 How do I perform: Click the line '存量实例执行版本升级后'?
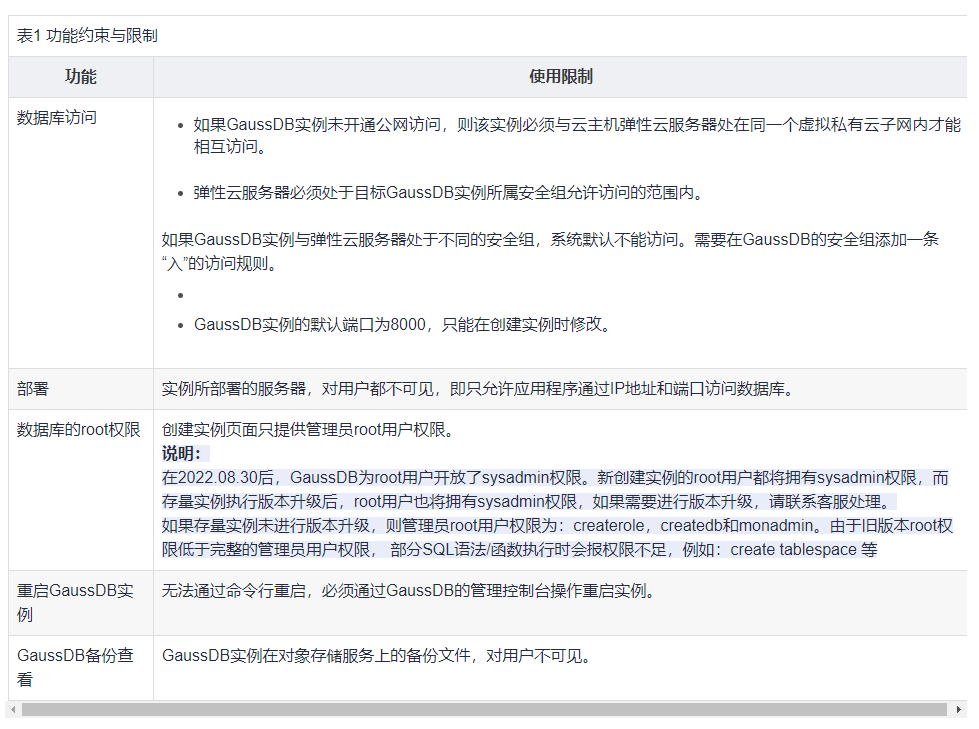[528, 501]
